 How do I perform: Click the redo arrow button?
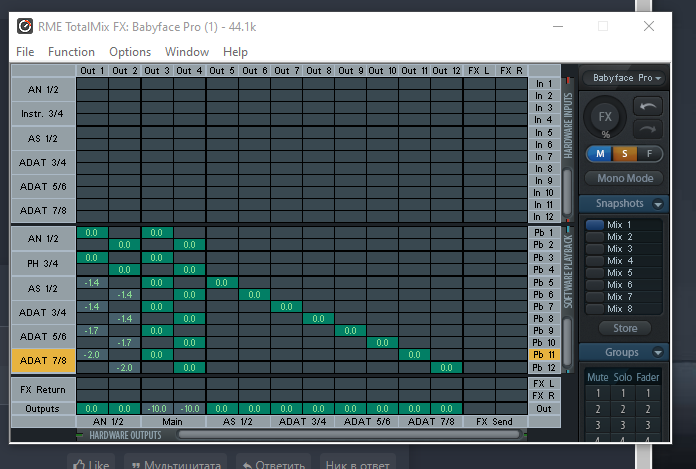coord(648,129)
